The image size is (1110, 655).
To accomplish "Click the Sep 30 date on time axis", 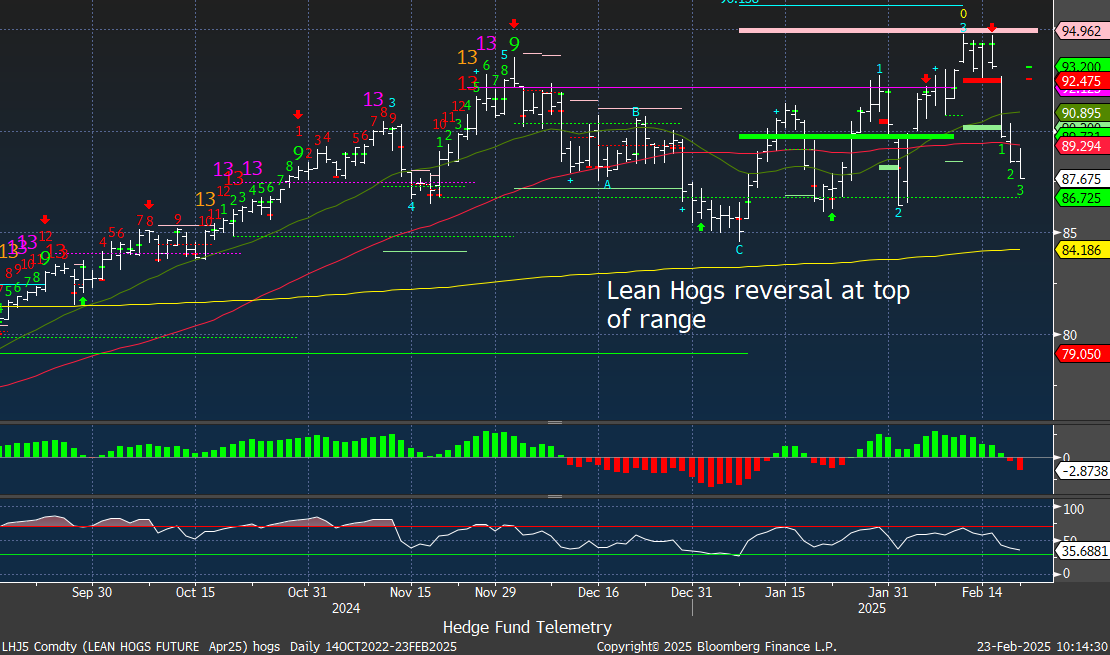I will (x=90, y=592).
